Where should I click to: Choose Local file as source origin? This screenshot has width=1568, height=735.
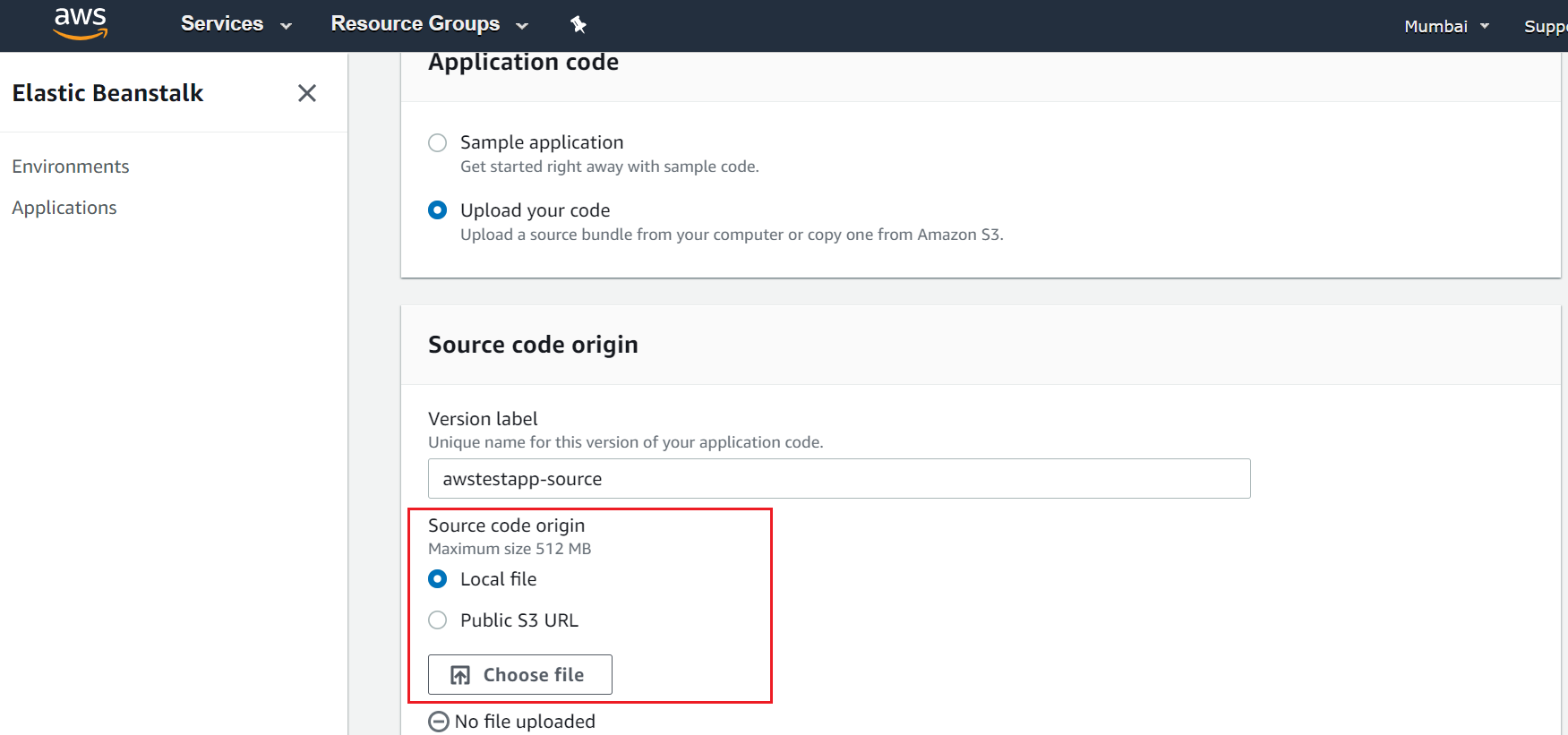pos(437,579)
